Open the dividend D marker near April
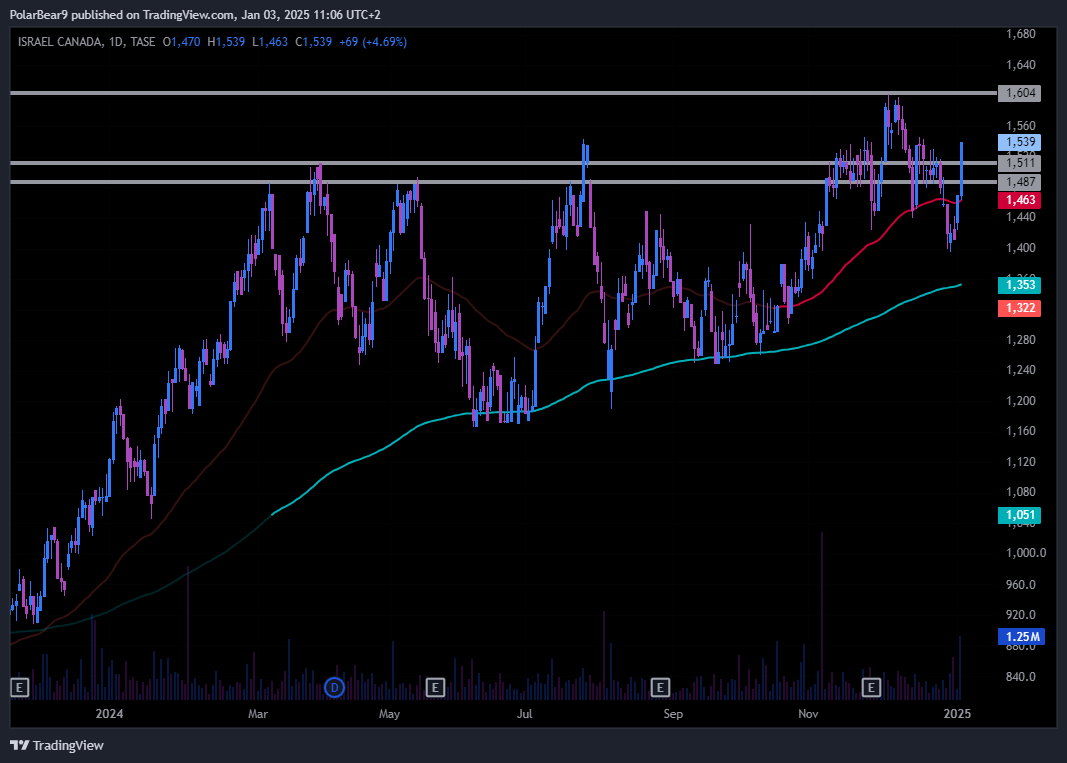This screenshot has width=1067, height=763. point(335,687)
